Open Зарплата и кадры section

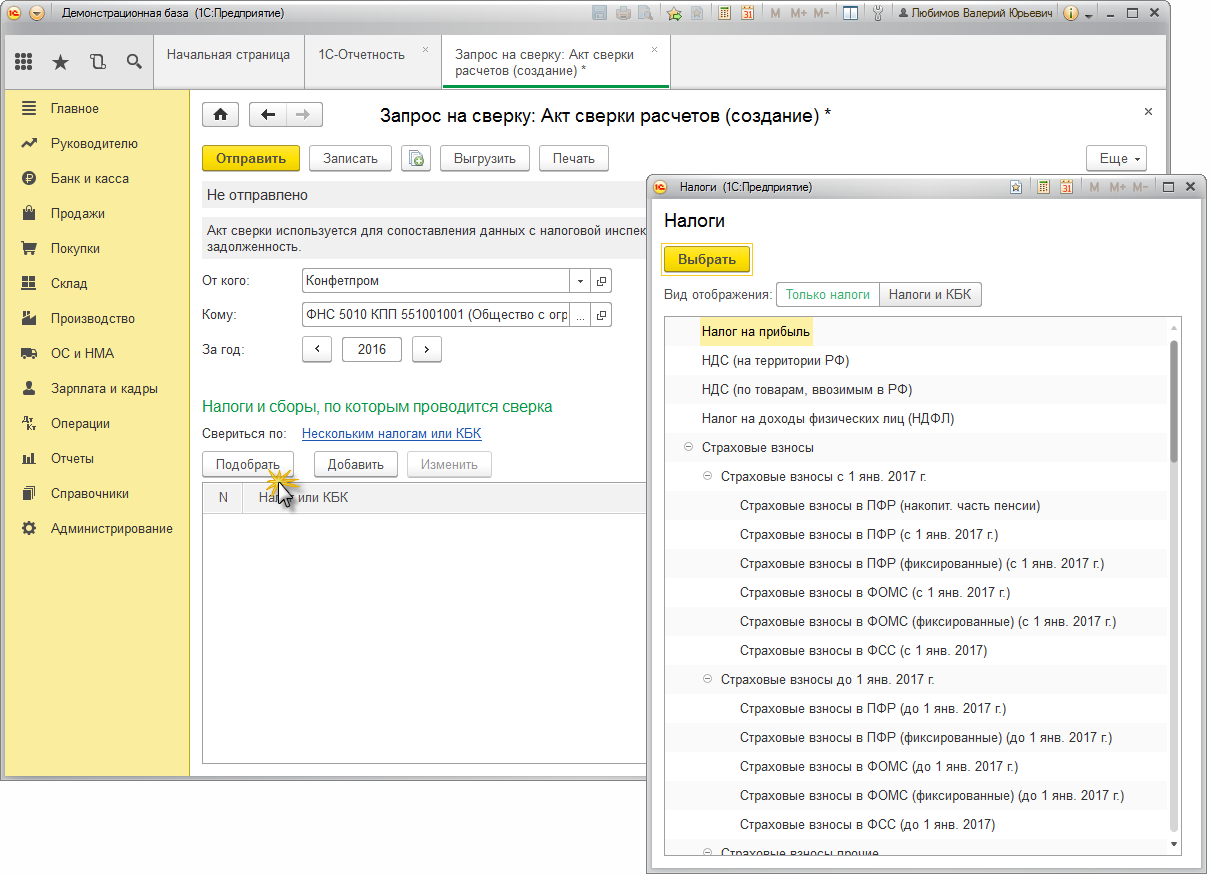104,388
